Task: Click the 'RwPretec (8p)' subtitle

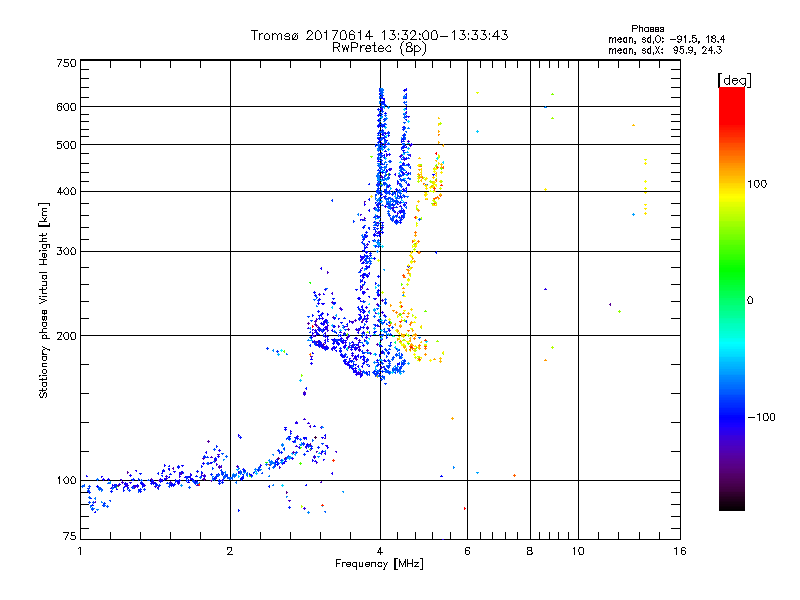Action: click(379, 48)
